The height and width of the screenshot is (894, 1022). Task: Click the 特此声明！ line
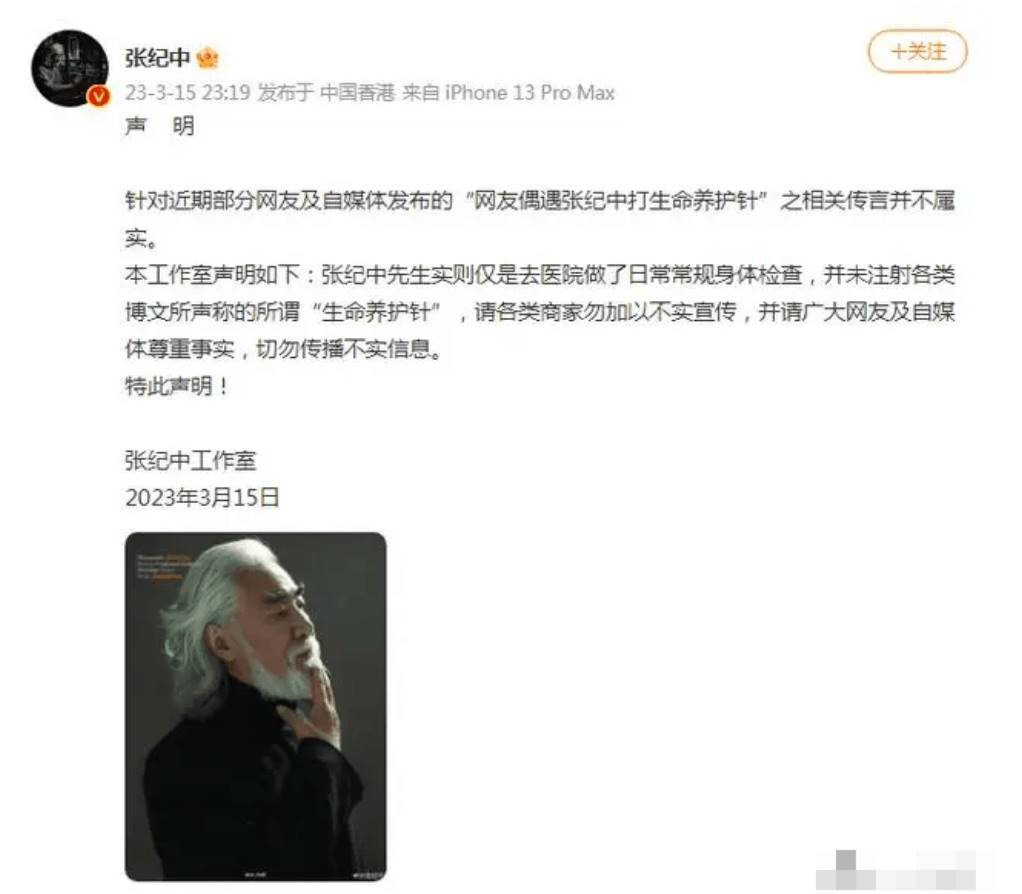tap(177, 387)
